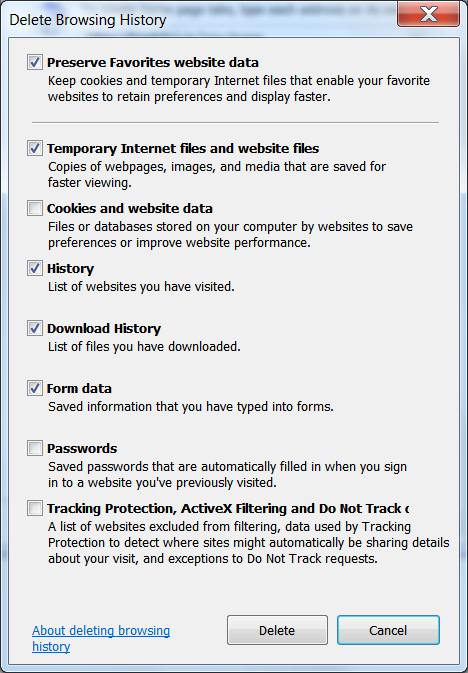Click the Cancel button

(x=388, y=630)
